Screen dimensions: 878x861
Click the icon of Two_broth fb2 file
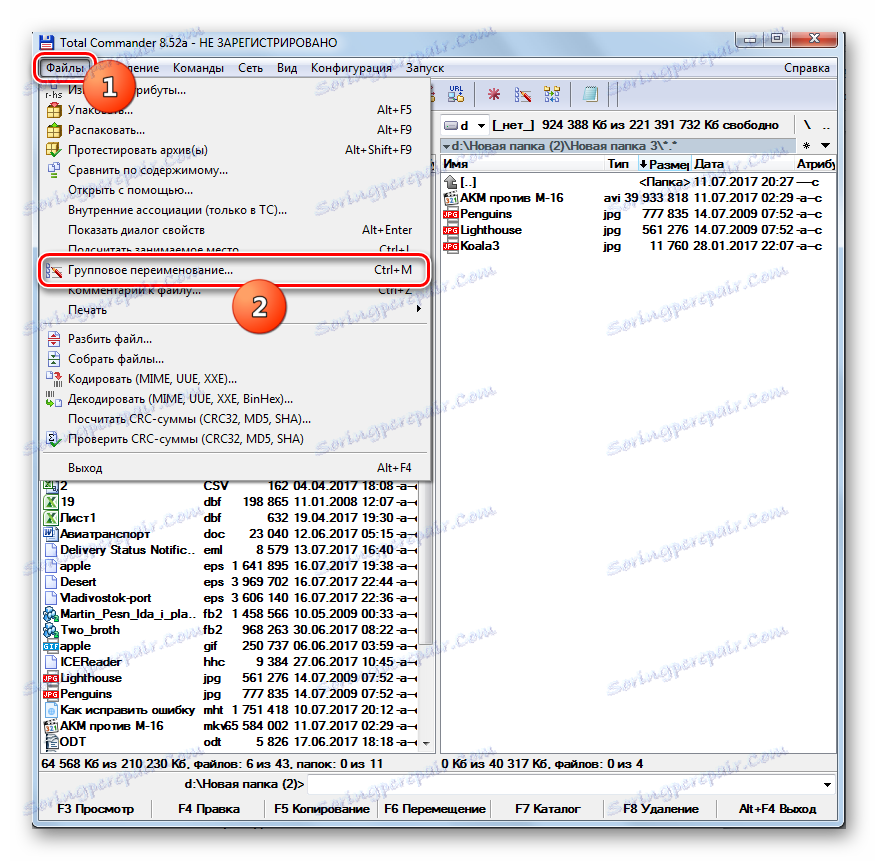[50, 630]
